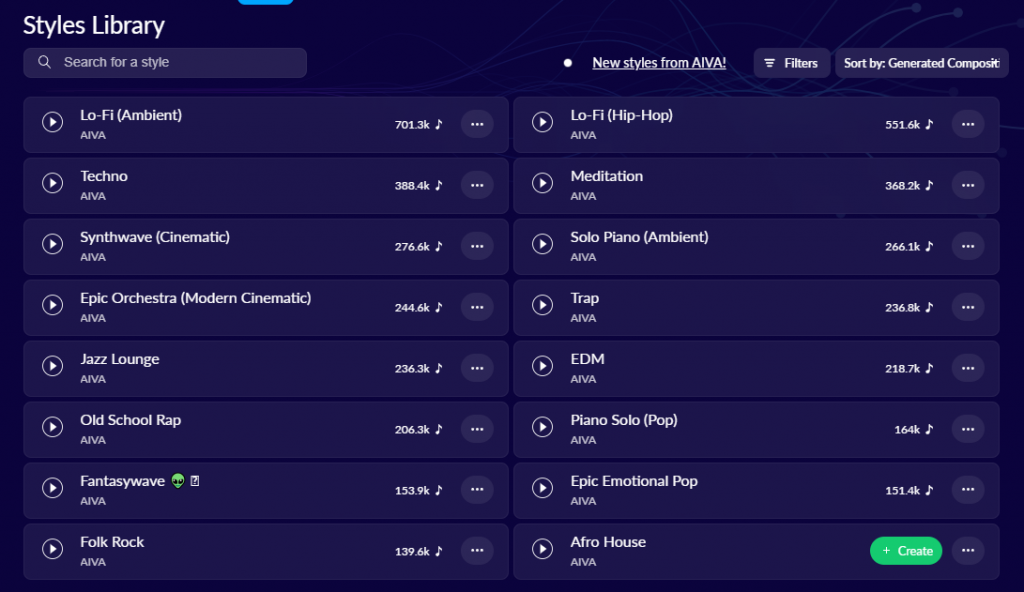The image size is (1024, 592).
Task: Play the Techno style preview
Action: [x=52, y=183]
